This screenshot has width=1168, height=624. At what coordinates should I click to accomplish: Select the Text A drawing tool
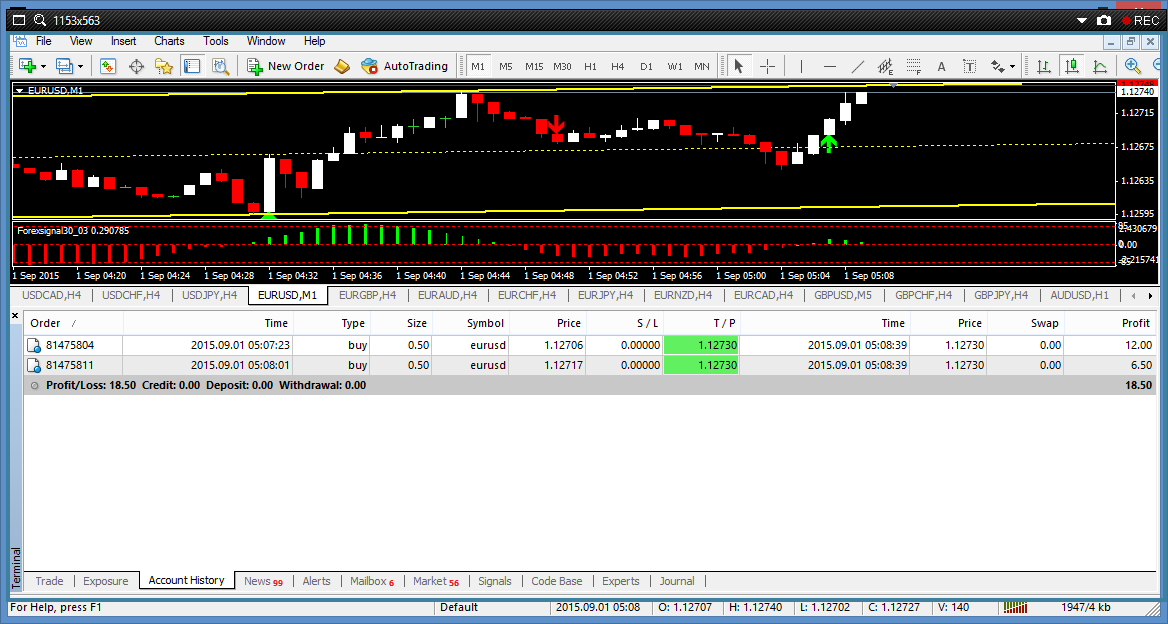942,66
